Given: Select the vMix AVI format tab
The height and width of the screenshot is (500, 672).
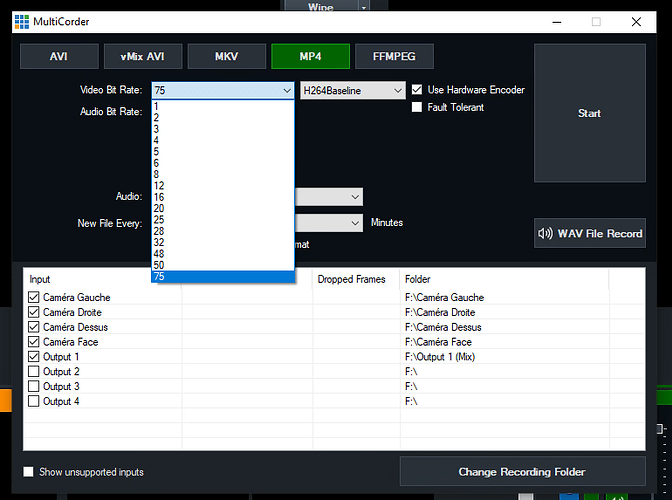Looking at the screenshot, I should 143,56.
